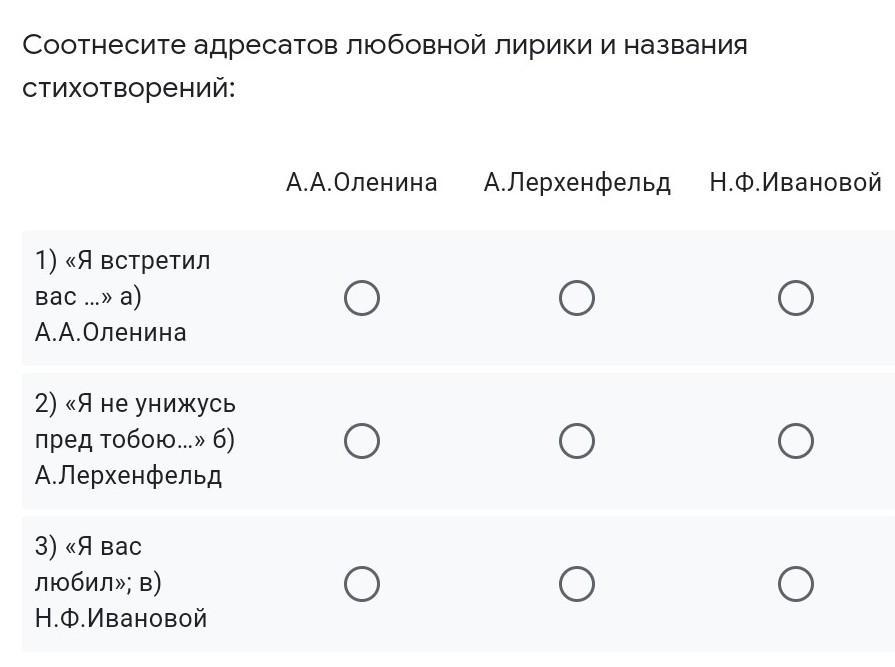Mark А.Лерхенфельд for «Я вас любил»

pos(576,584)
